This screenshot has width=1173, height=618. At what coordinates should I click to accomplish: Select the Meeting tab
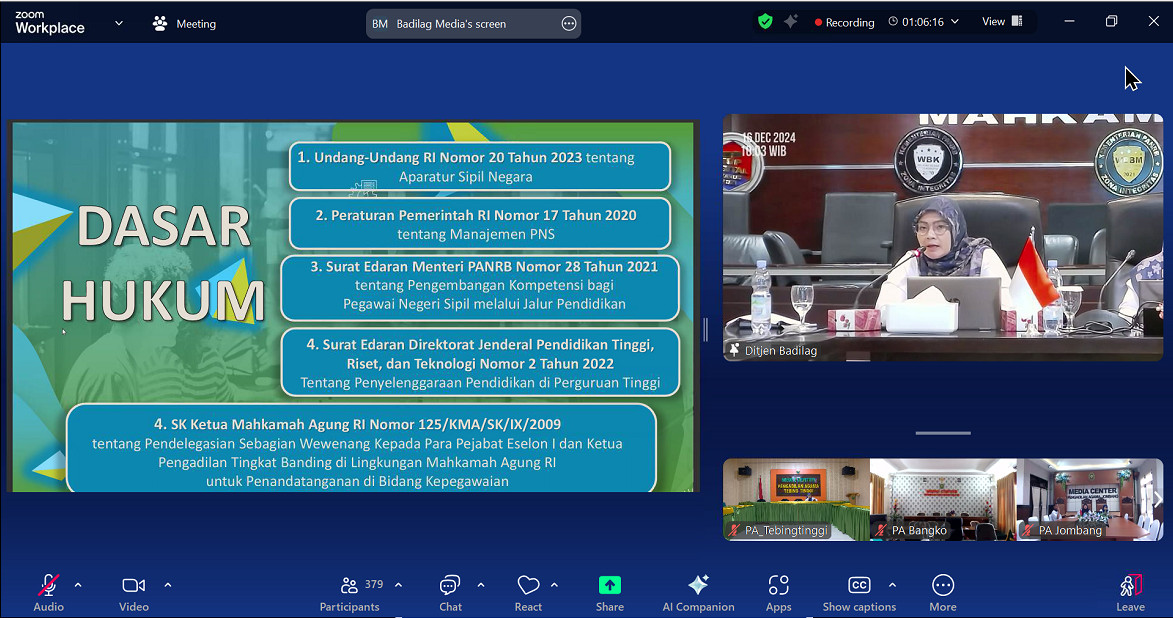[x=184, y=23]
